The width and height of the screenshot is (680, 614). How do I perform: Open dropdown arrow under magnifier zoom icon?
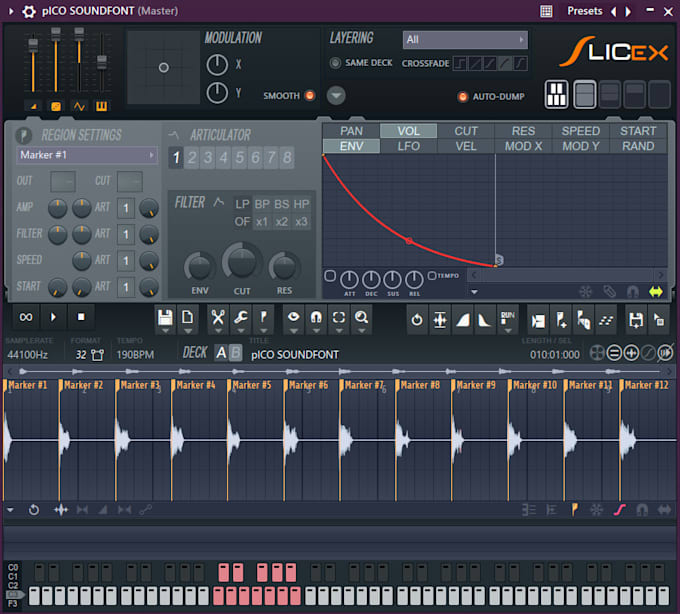[361, 331]
